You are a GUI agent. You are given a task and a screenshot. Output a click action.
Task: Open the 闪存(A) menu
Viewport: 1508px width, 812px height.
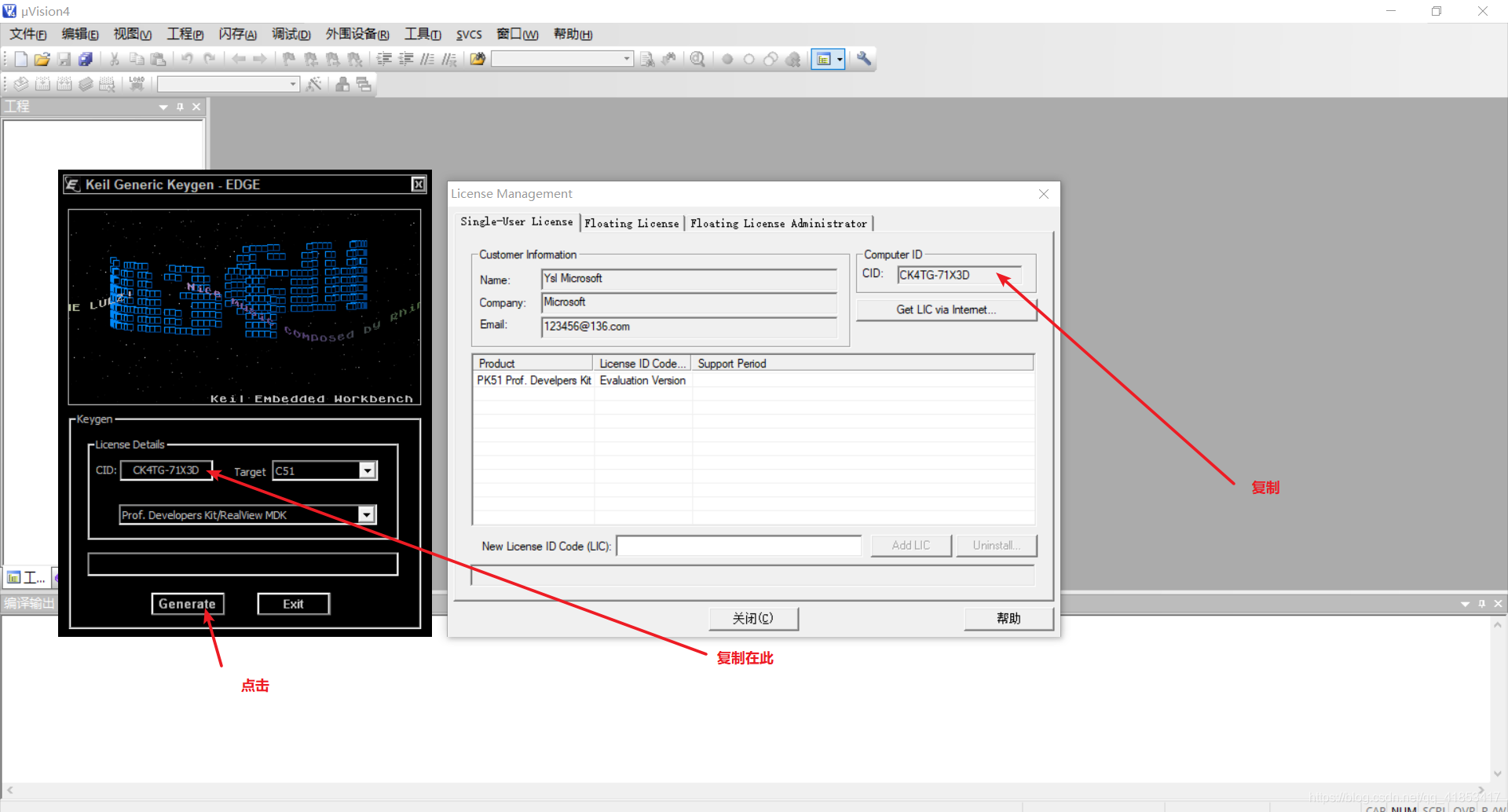[238, 34]
